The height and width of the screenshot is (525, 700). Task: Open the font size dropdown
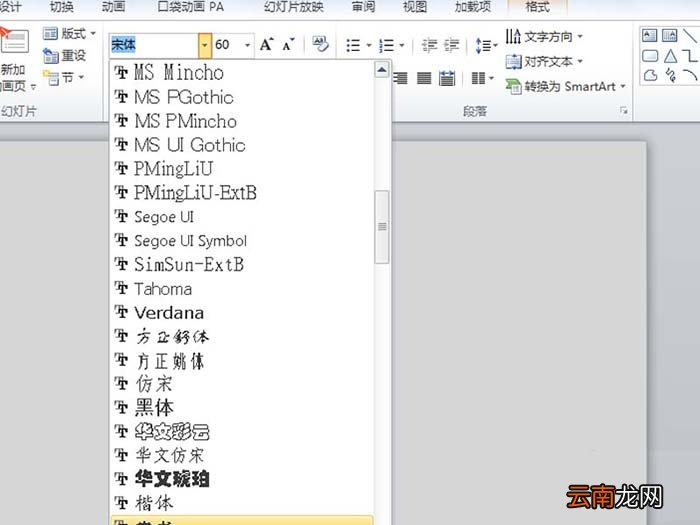[247, 45]
